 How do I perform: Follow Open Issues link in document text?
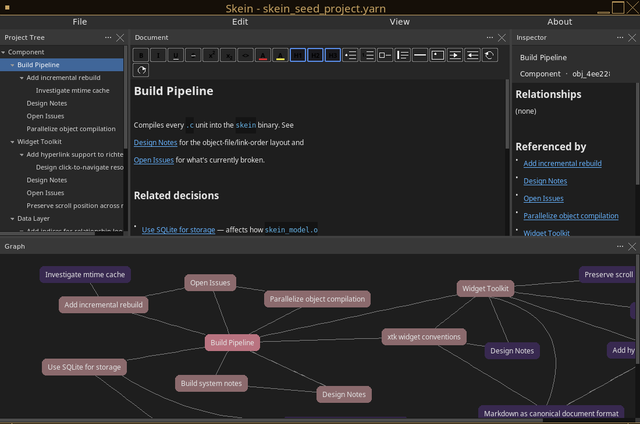point(153,160)
